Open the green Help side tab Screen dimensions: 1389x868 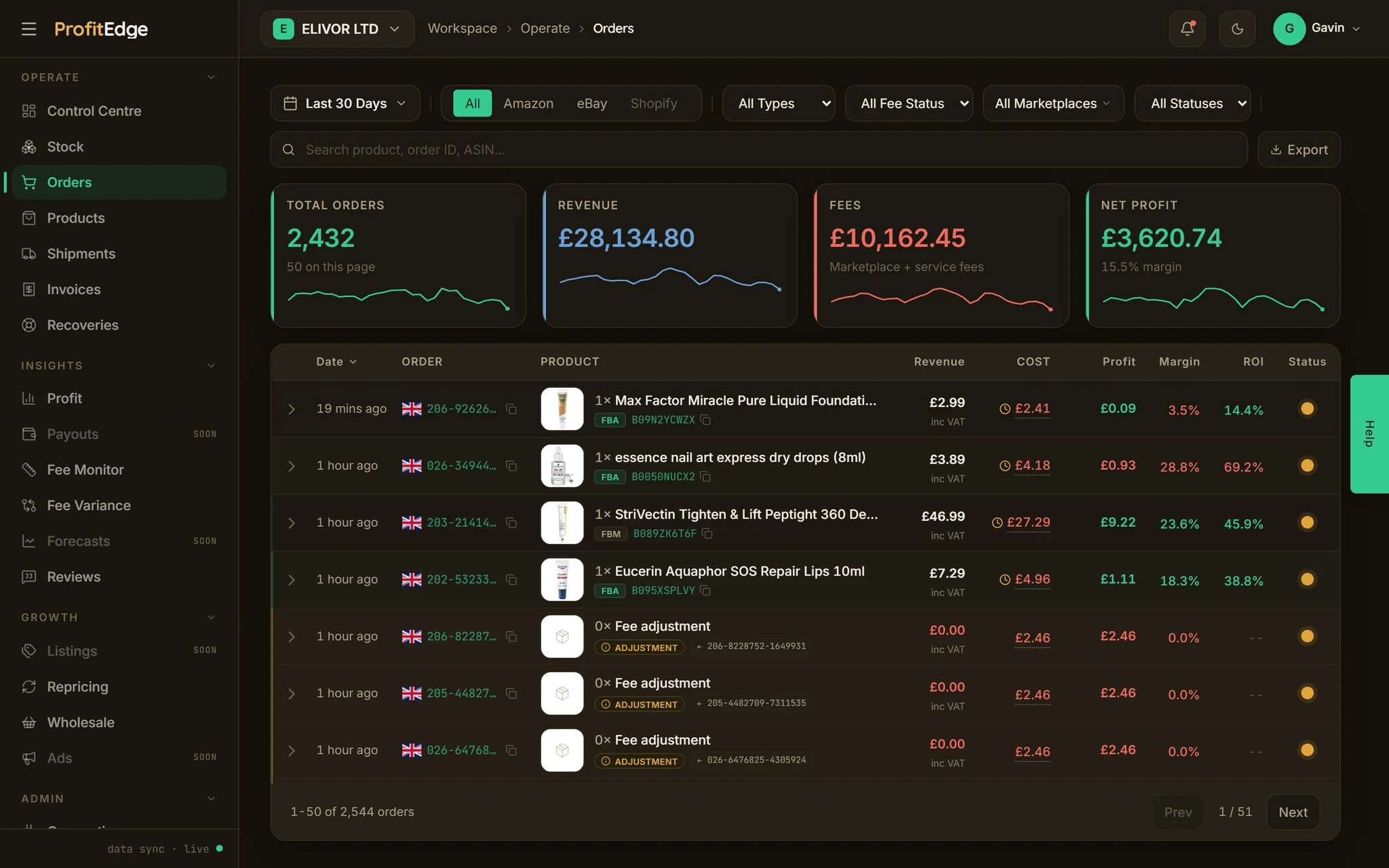click(1369, 434)
